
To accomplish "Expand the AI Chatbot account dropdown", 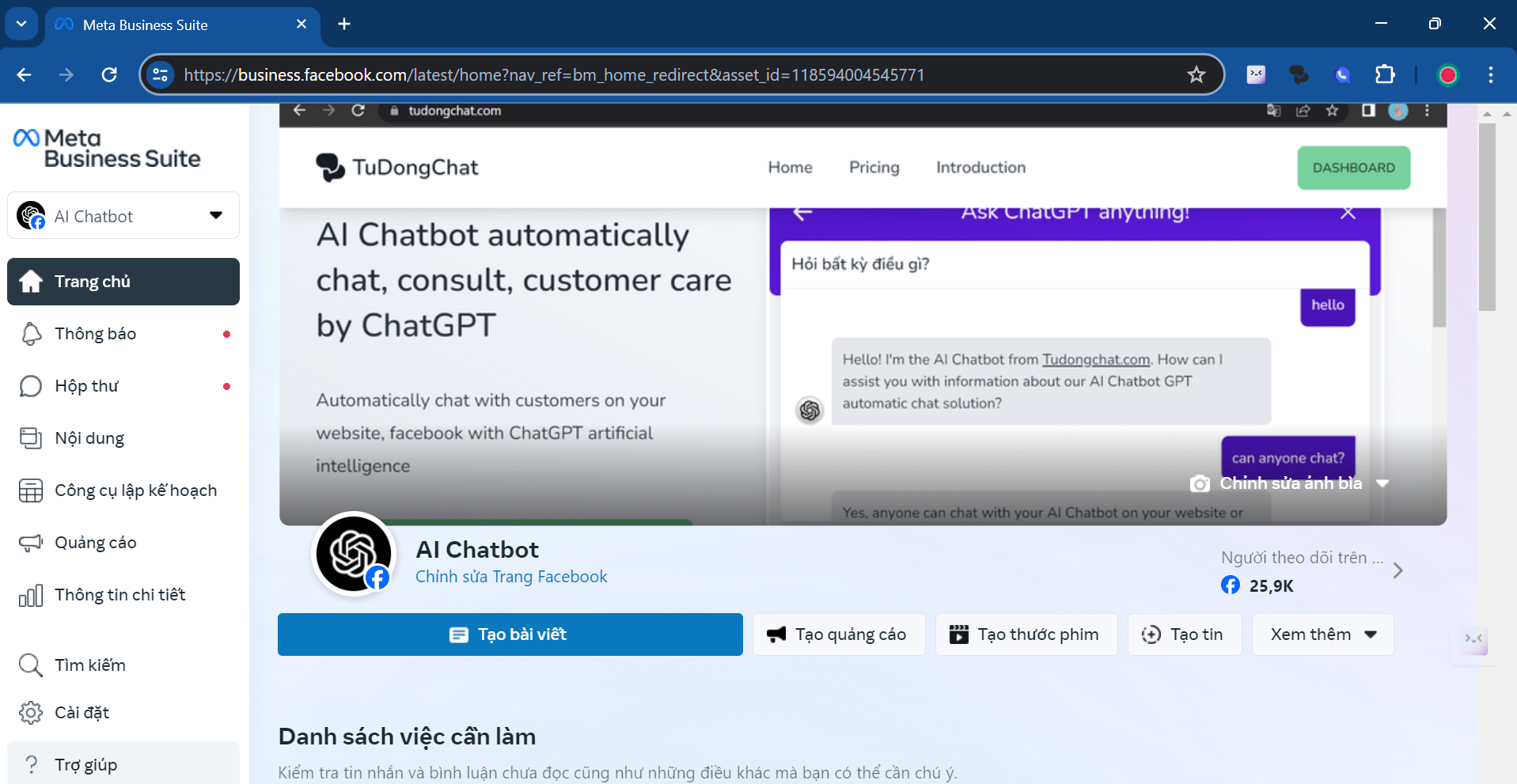I will point(123,215).
